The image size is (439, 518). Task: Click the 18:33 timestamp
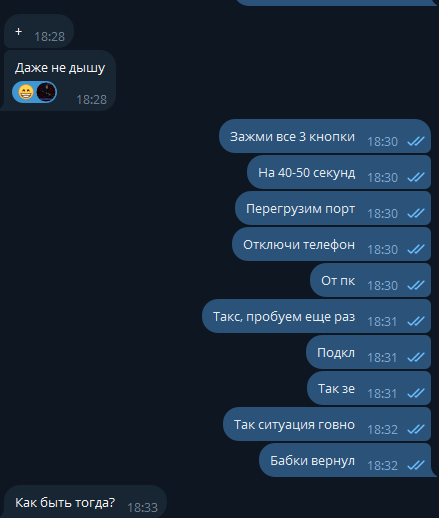(x=142, y=508)
